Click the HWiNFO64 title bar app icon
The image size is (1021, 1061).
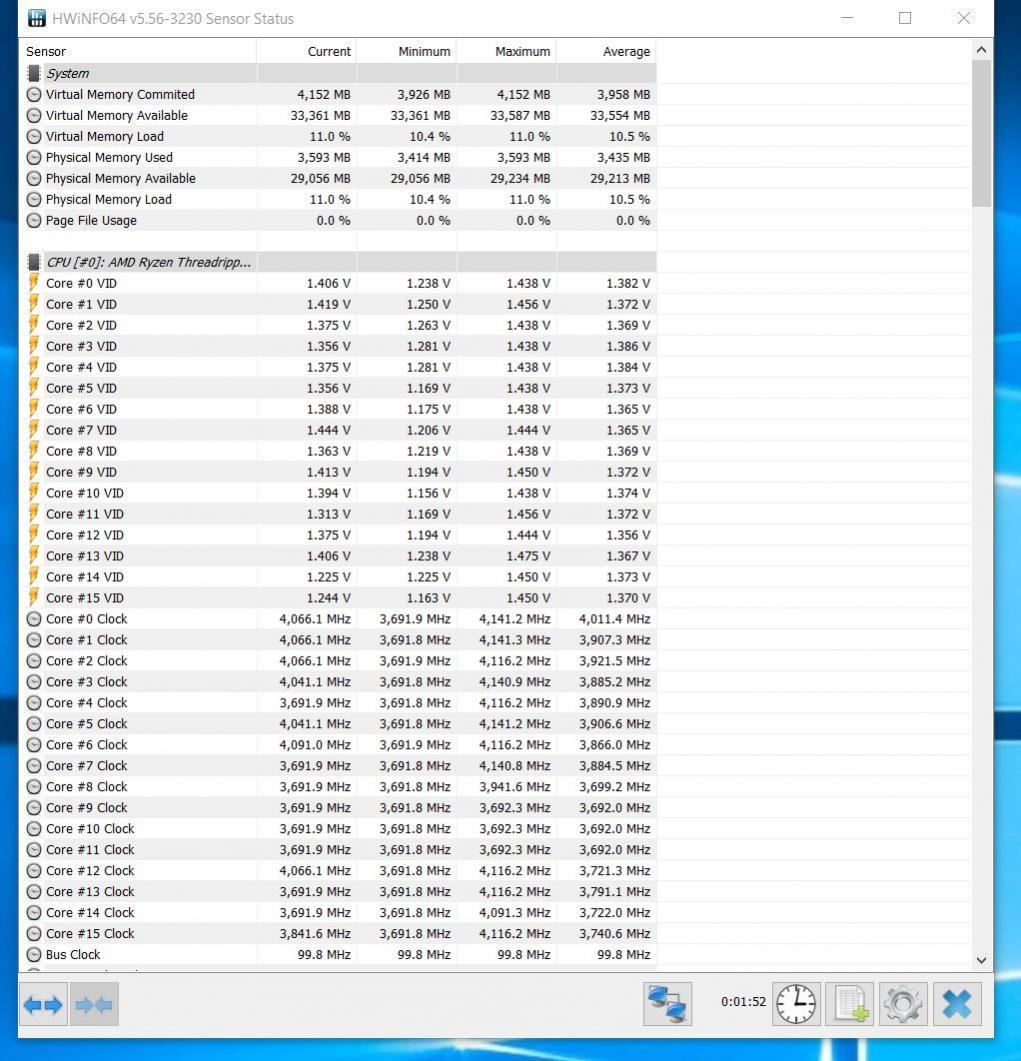(37, 18)
